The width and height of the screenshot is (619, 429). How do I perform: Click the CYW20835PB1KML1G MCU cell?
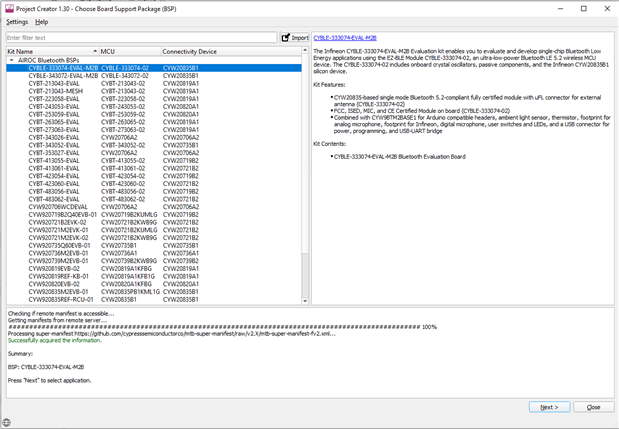131,292
